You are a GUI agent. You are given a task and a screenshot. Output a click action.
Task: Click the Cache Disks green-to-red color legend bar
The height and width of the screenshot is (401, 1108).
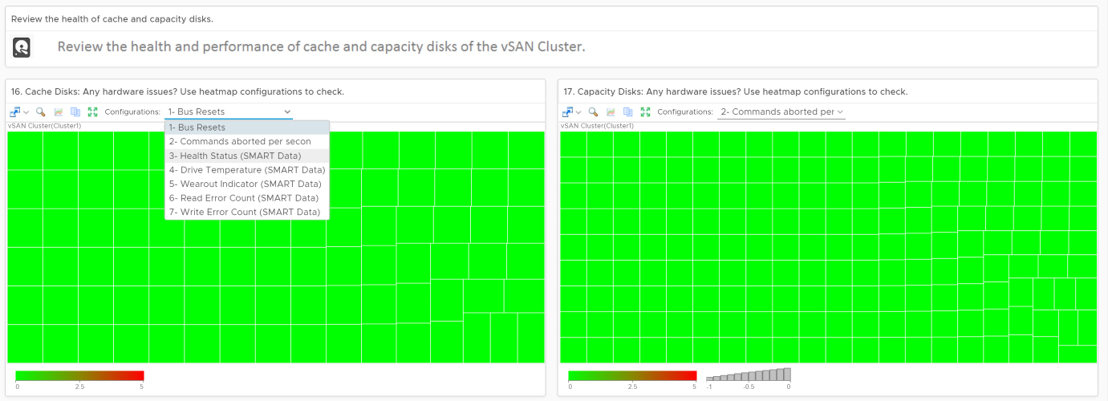tap(80, 376)
